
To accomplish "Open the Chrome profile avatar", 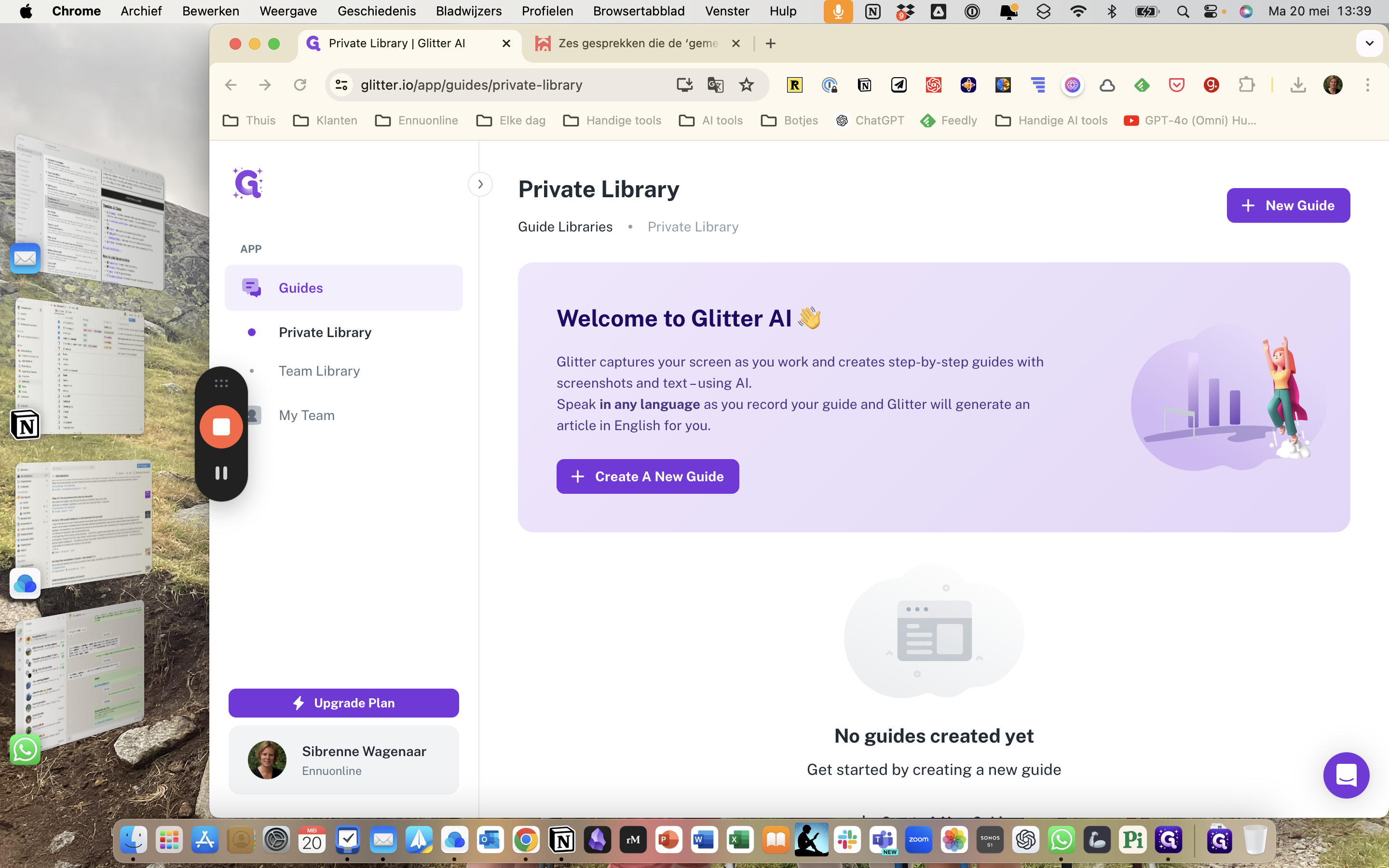I will 1333,85.
